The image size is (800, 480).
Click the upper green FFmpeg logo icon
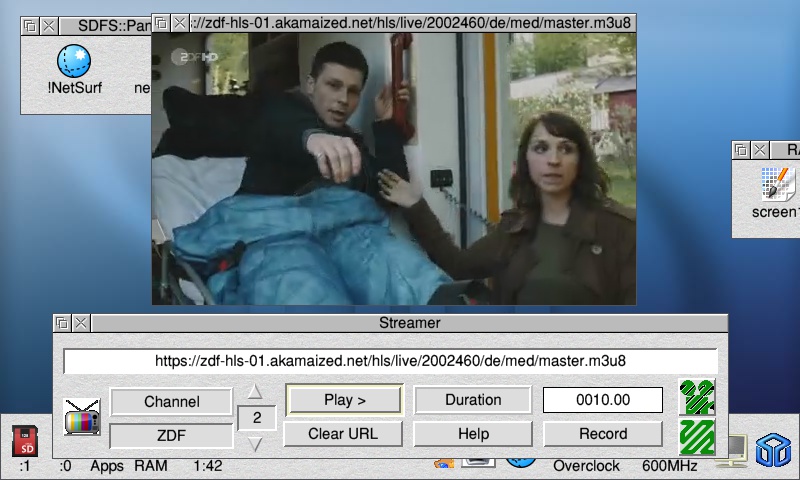tap(696, 397)
